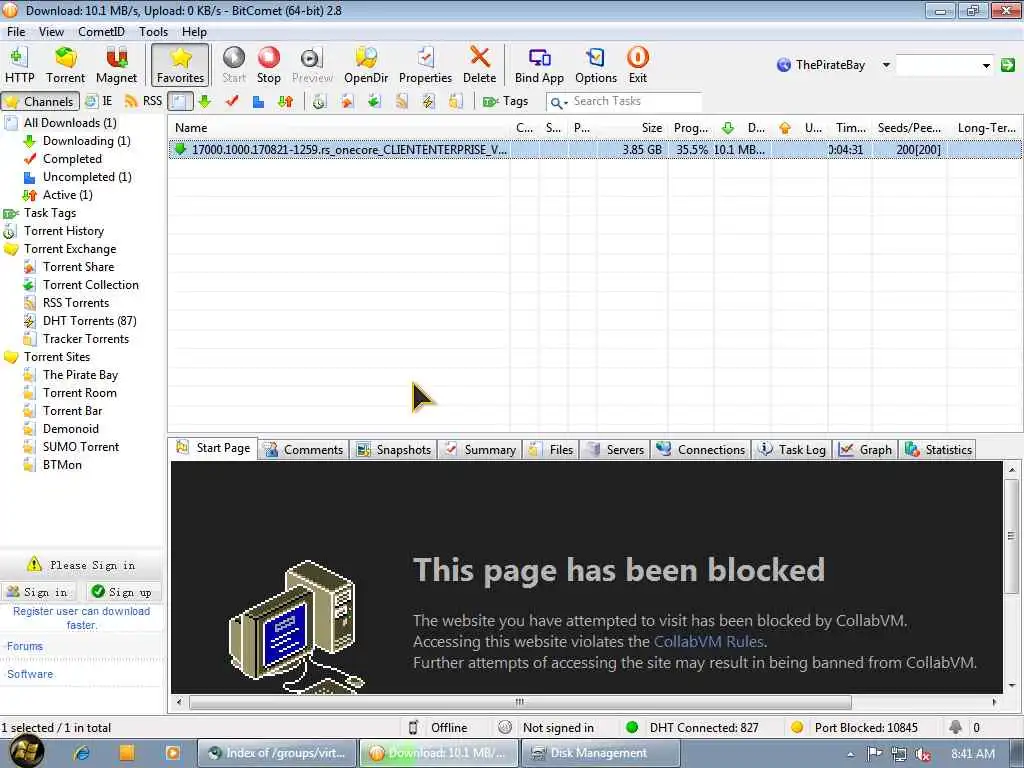
Task: Switch to the Statistics tab
Action: coord(938,449)
